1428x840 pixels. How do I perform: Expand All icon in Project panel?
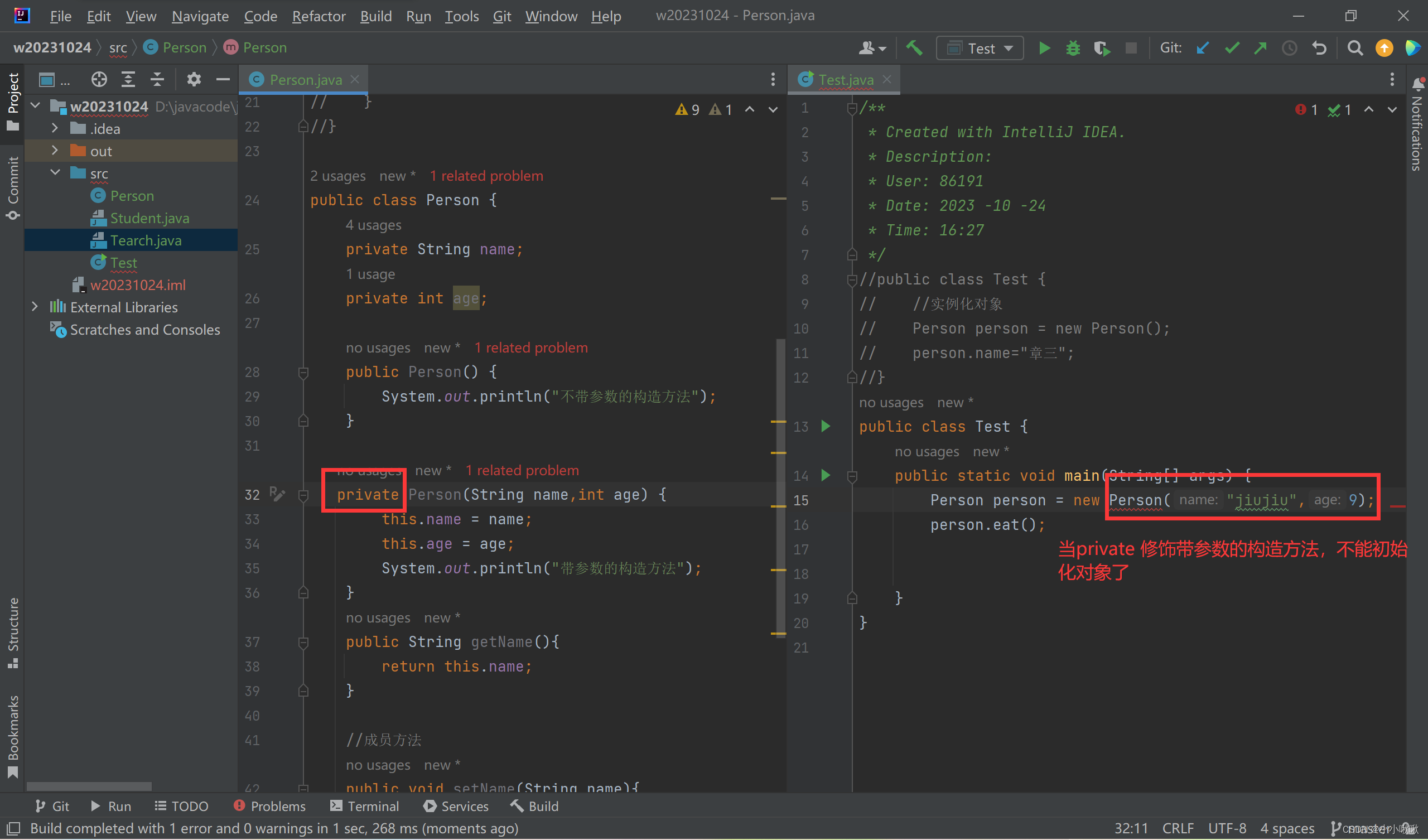(129, 79)
